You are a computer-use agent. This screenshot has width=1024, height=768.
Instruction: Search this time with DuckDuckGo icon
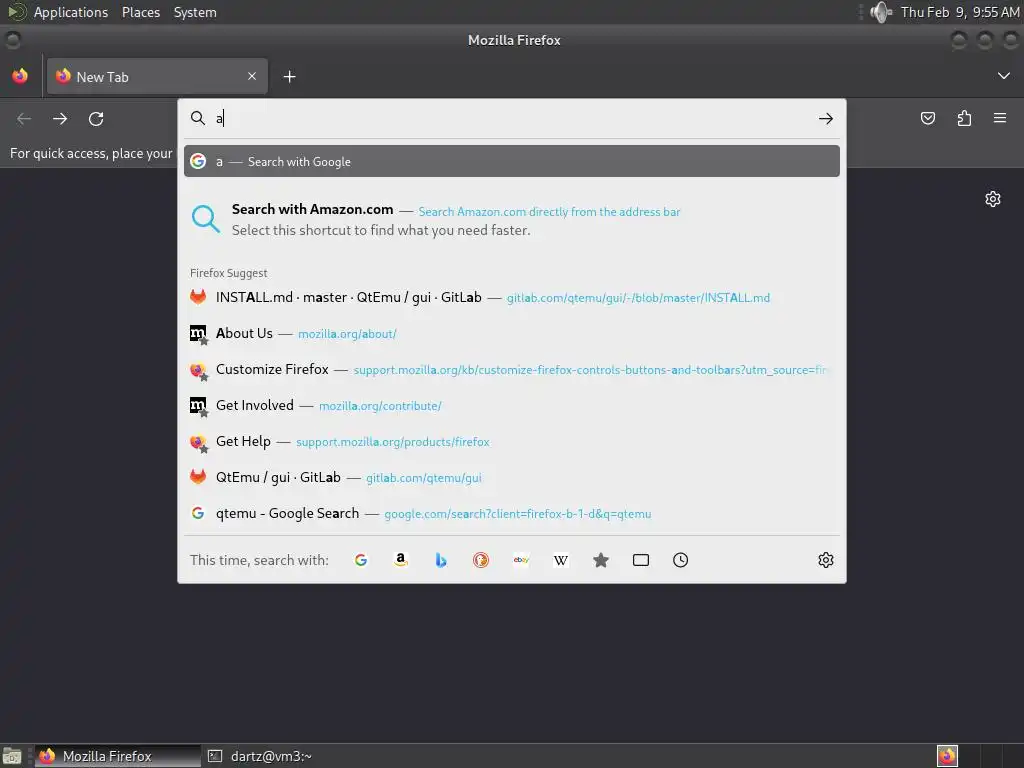pos(481,560)
